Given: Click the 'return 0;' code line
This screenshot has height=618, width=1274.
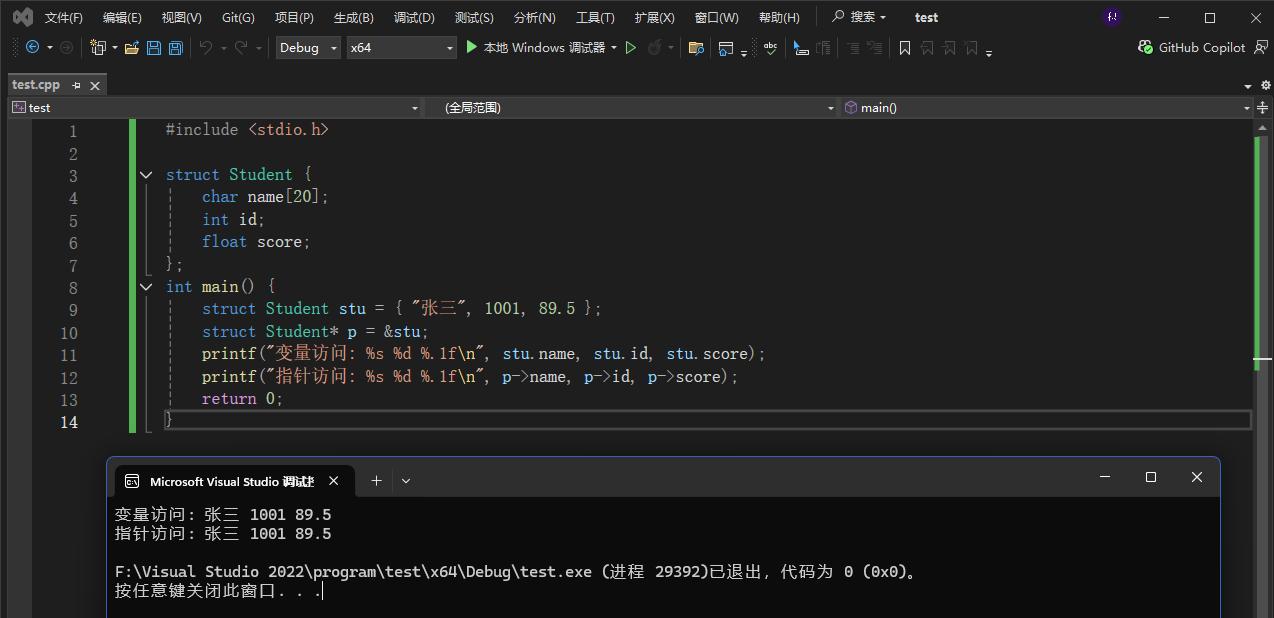Looking at the screenshot, I should 243,399.
